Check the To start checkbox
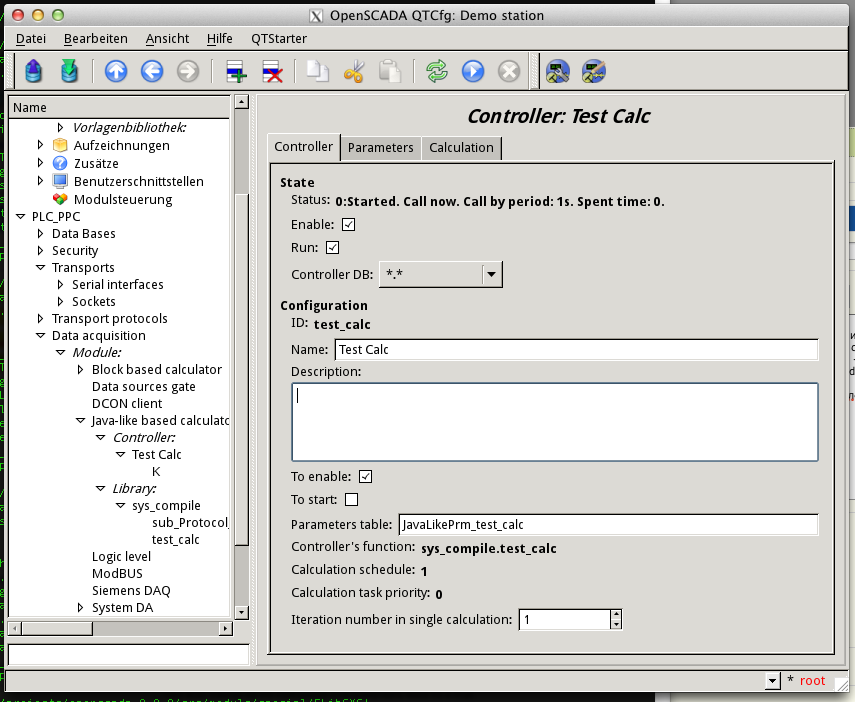Viewport: 855px width, 702px height. click(x=351, y=500)
